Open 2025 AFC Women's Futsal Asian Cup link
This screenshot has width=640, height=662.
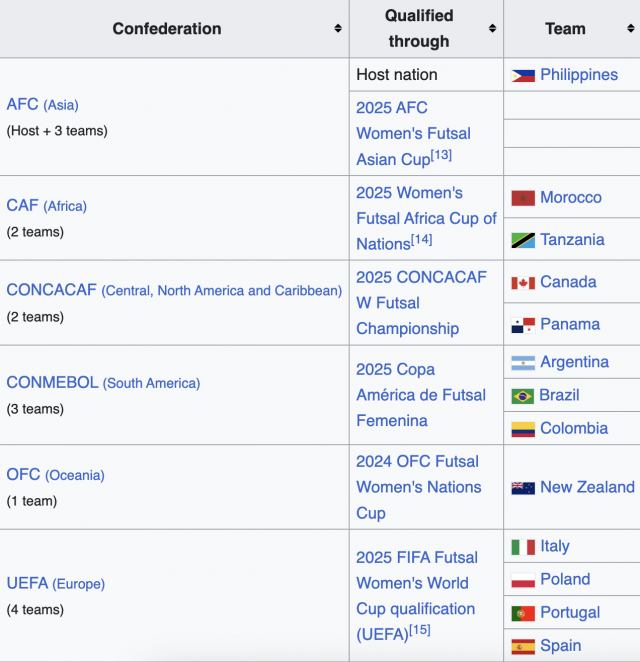[413, 133]
